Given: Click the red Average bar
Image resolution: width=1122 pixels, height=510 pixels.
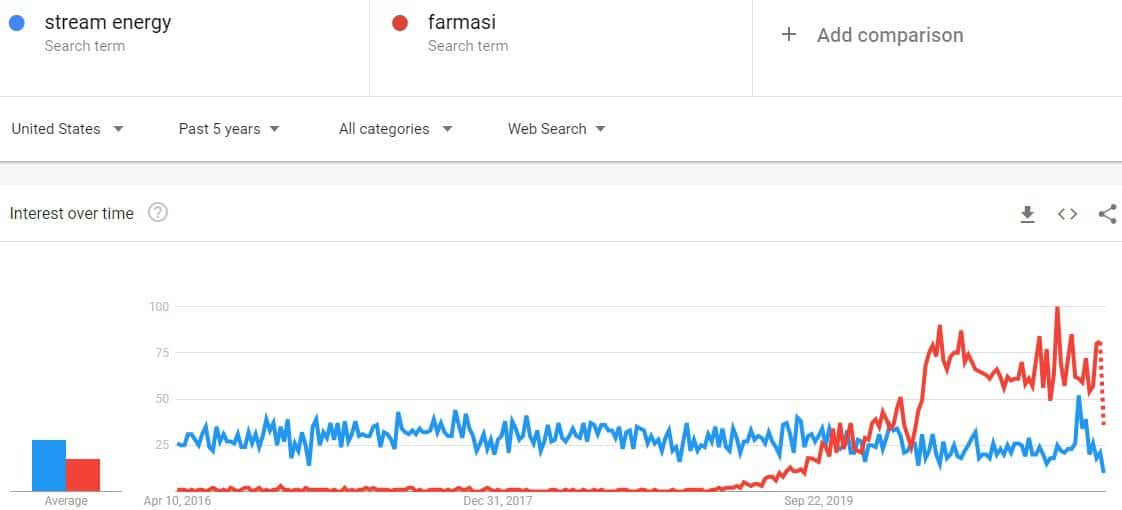Looking at the screenshot, I should pyautogui.click(x=83, y=475).
